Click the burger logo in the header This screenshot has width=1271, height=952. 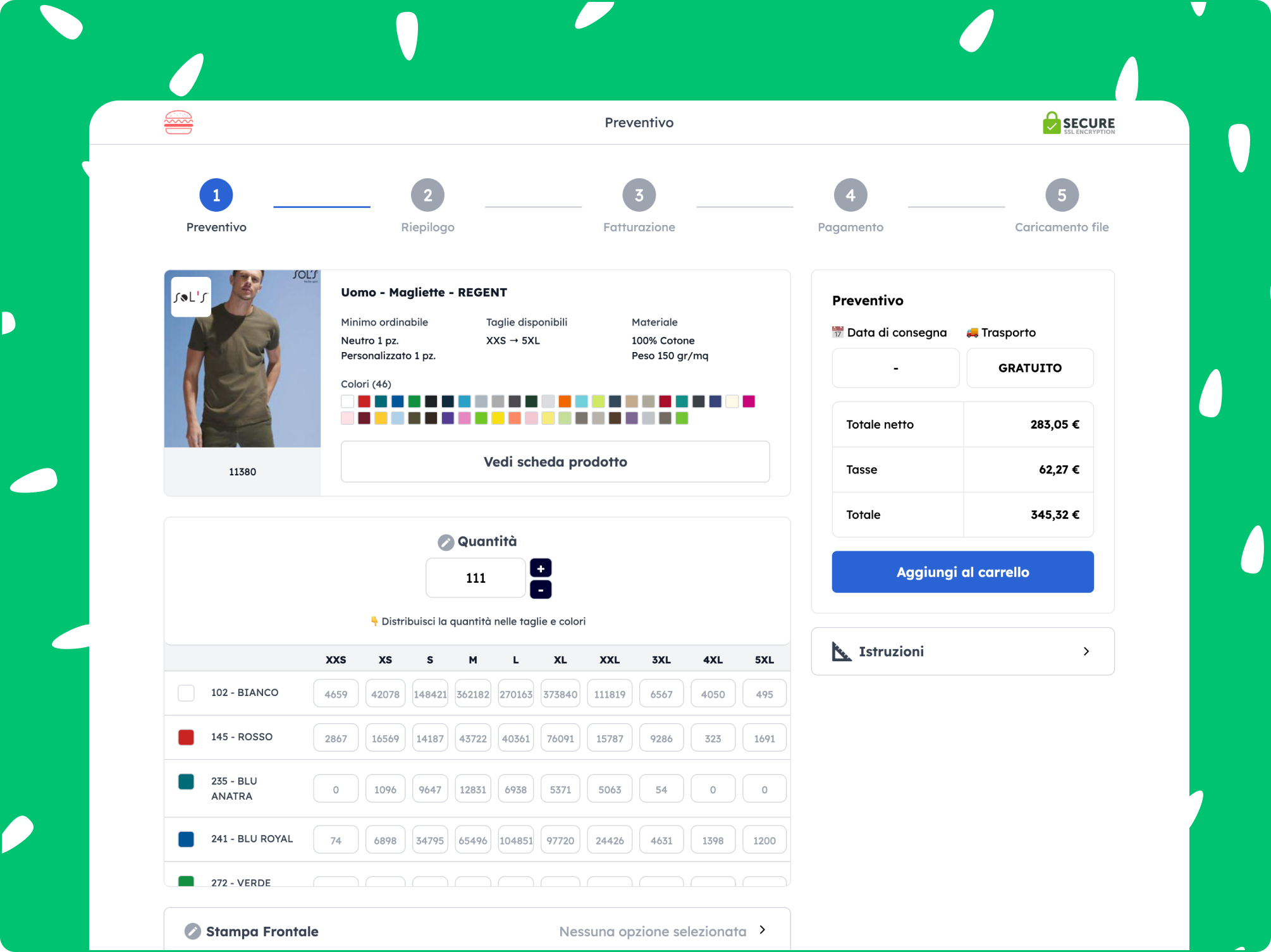coord(179,122)
